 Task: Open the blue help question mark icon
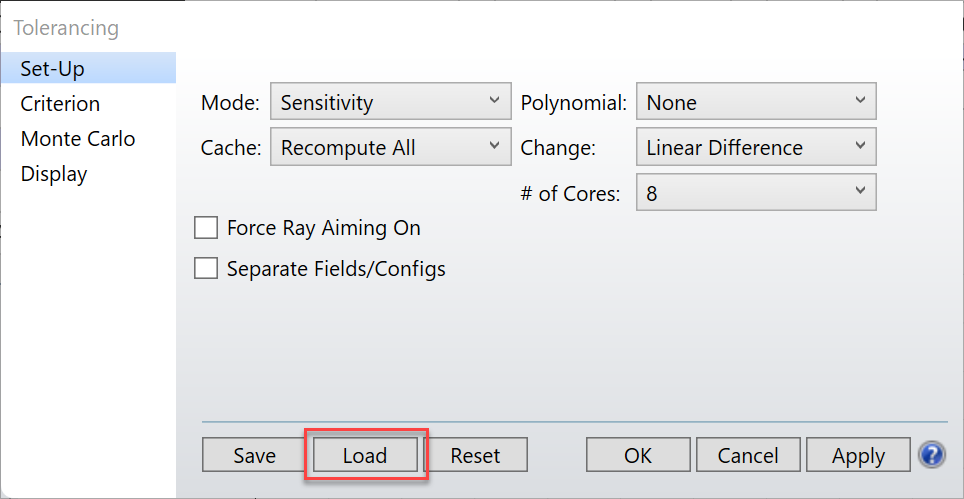(931, 455)
